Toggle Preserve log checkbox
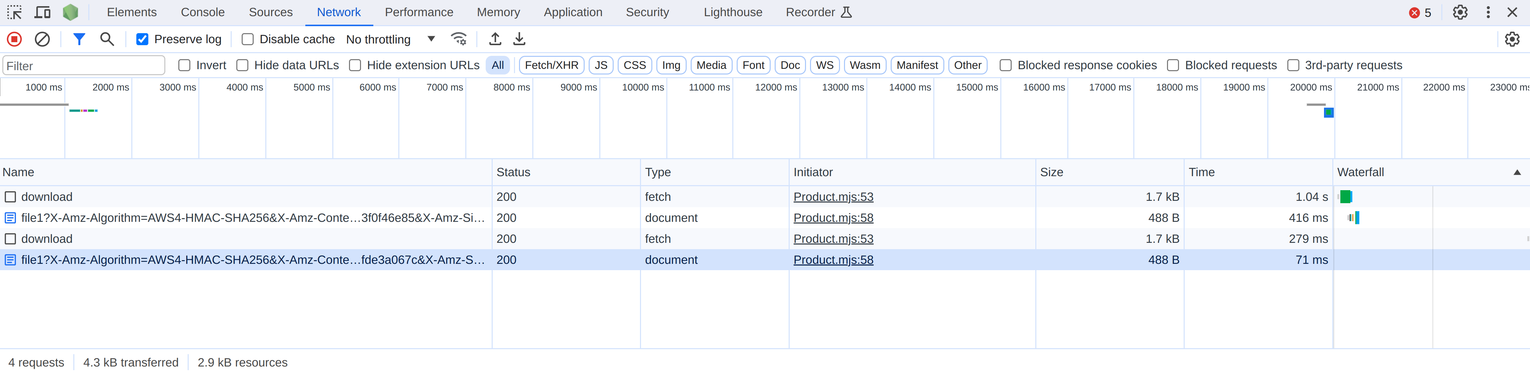 click(142, 39)
